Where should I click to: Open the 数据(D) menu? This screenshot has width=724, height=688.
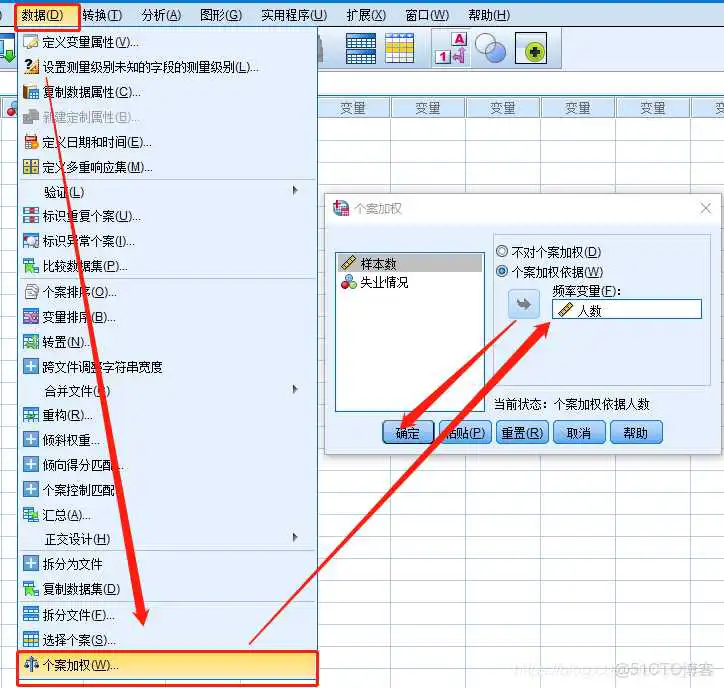[43, 15]
